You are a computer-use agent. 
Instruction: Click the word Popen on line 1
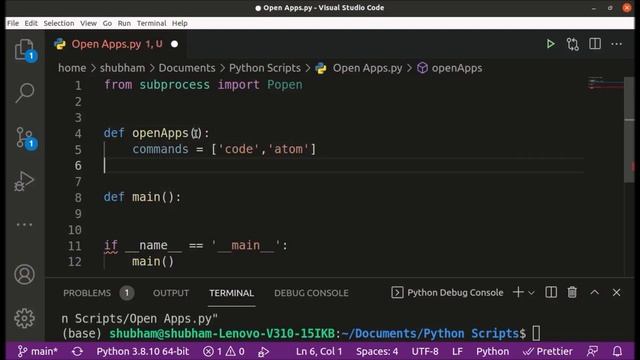(285, 85)
